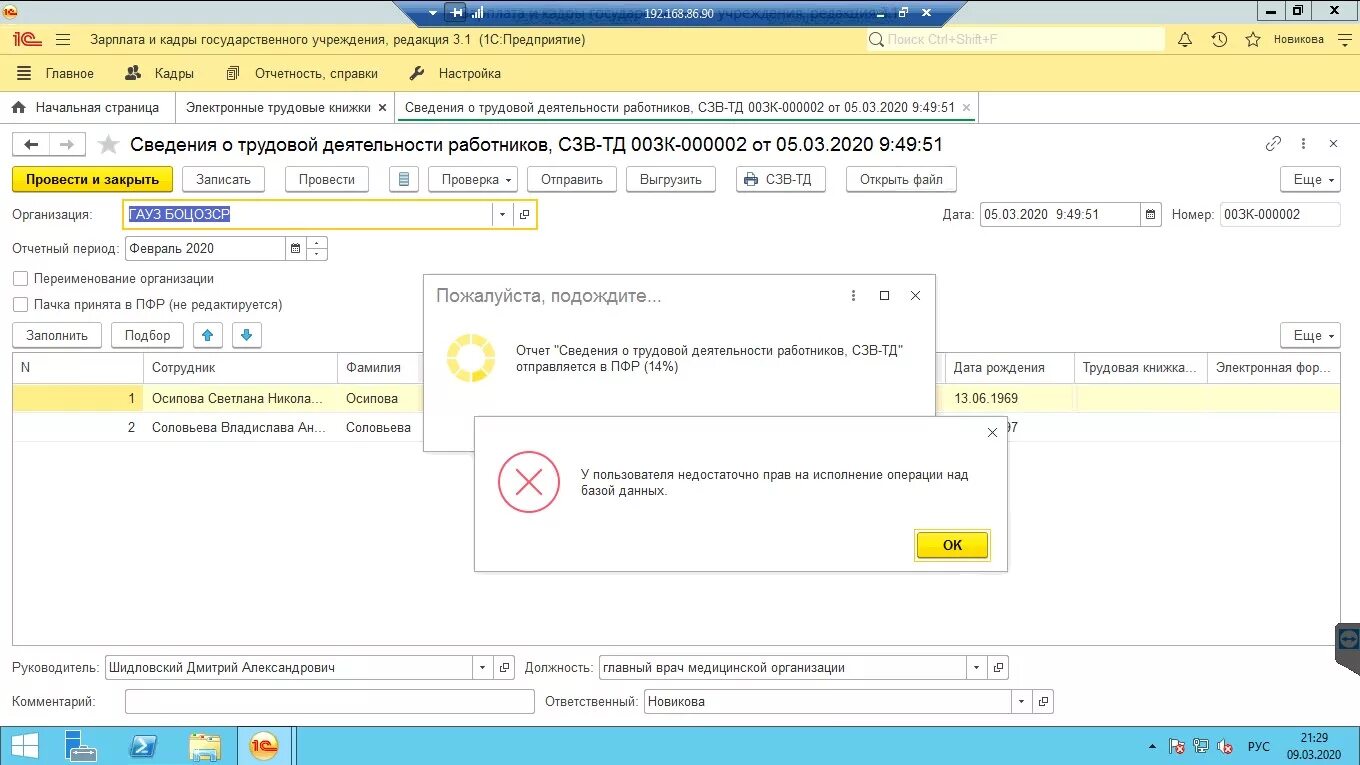Screen dimensions: 1360x765
Task: Click the Номер field
Action: (x=1280, y=214)
